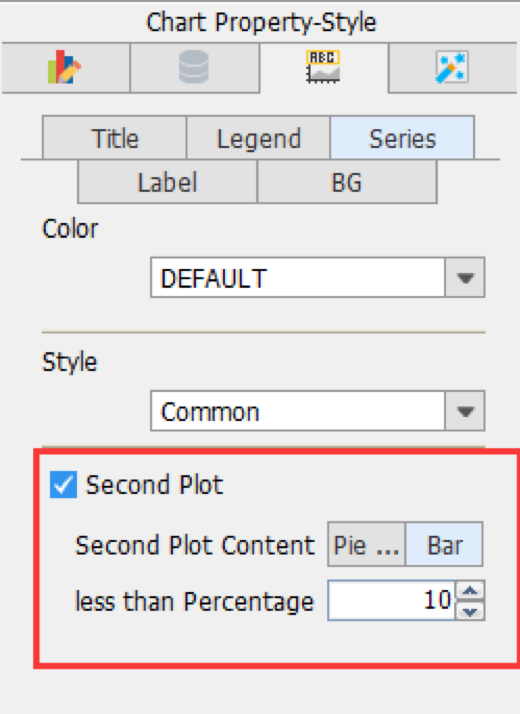Open the DEFAULT color combo box
The height and width of the screenshot is (714, 520).
317,278
